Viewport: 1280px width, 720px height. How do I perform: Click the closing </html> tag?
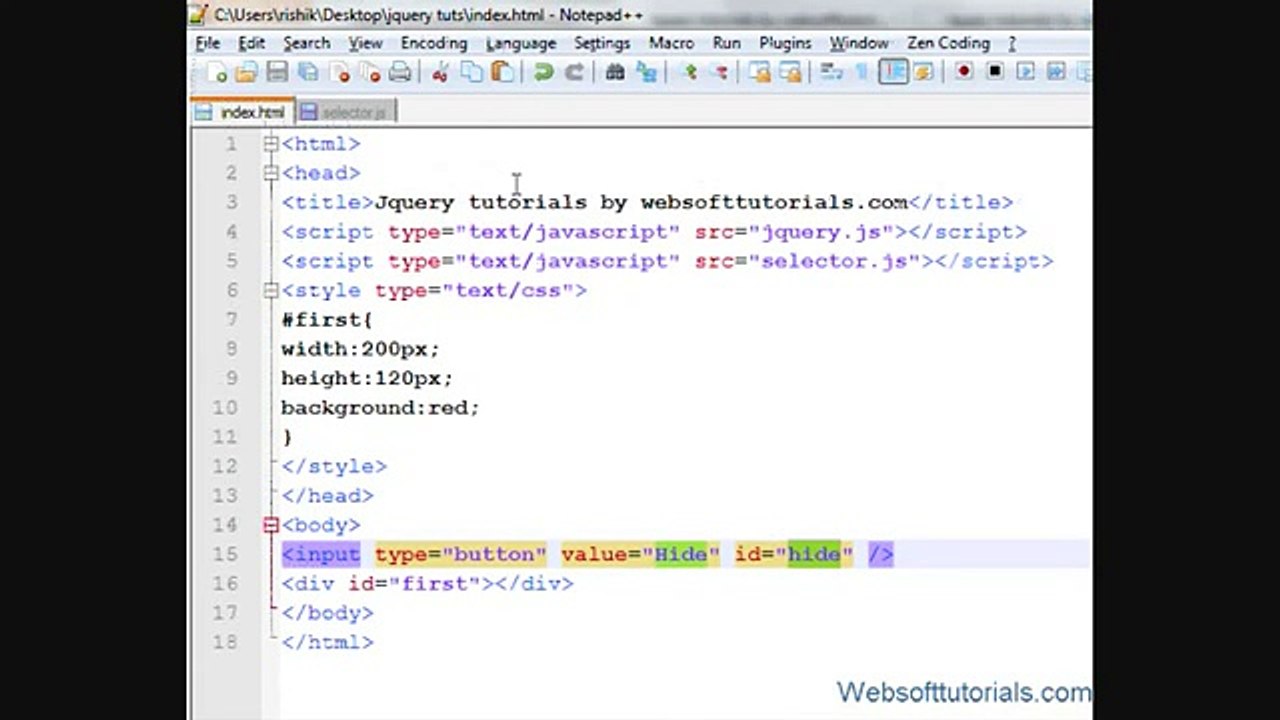coord(327,642)
